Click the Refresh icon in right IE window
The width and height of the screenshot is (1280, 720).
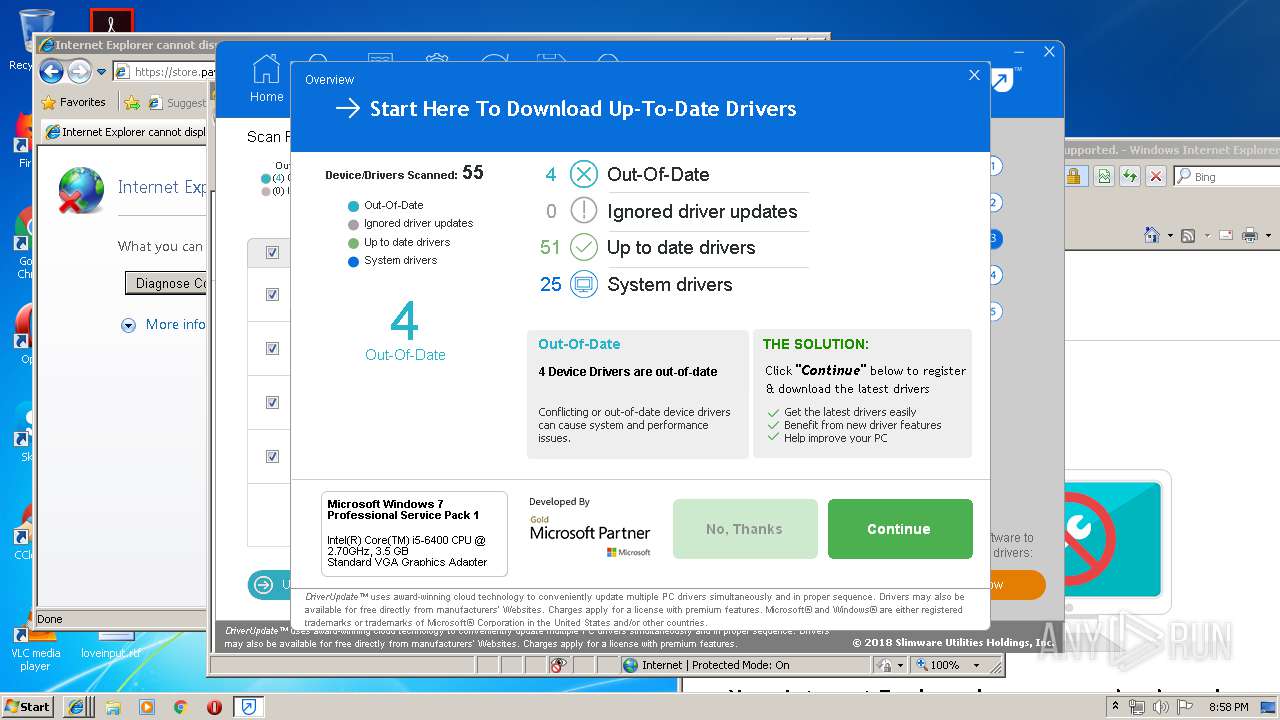1129,176
